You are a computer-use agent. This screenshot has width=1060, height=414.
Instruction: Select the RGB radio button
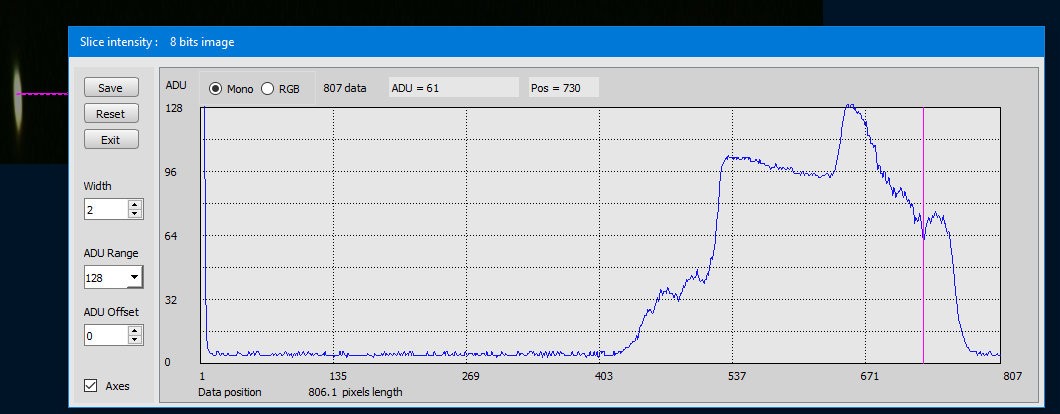coord(268,89)
